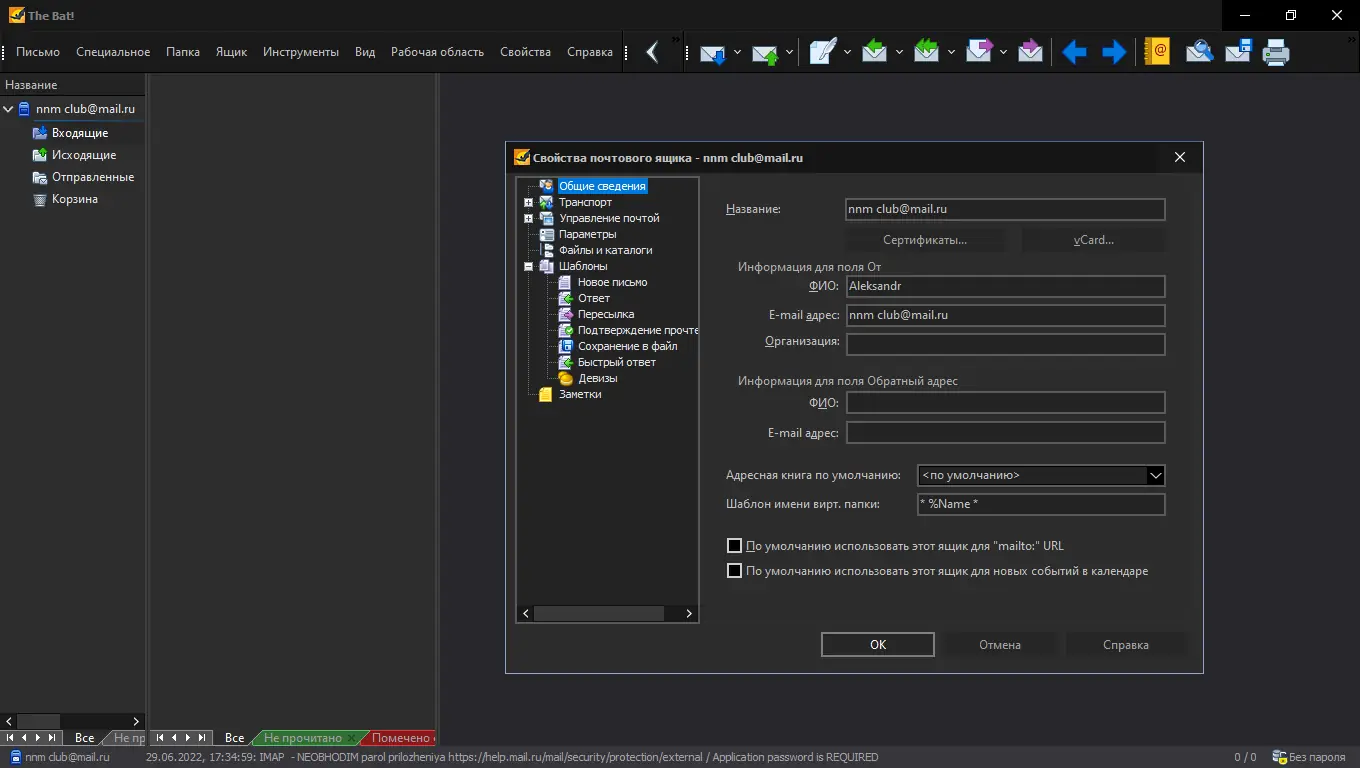
Task: Click the vCard... button
Action: coord(1094,240)
